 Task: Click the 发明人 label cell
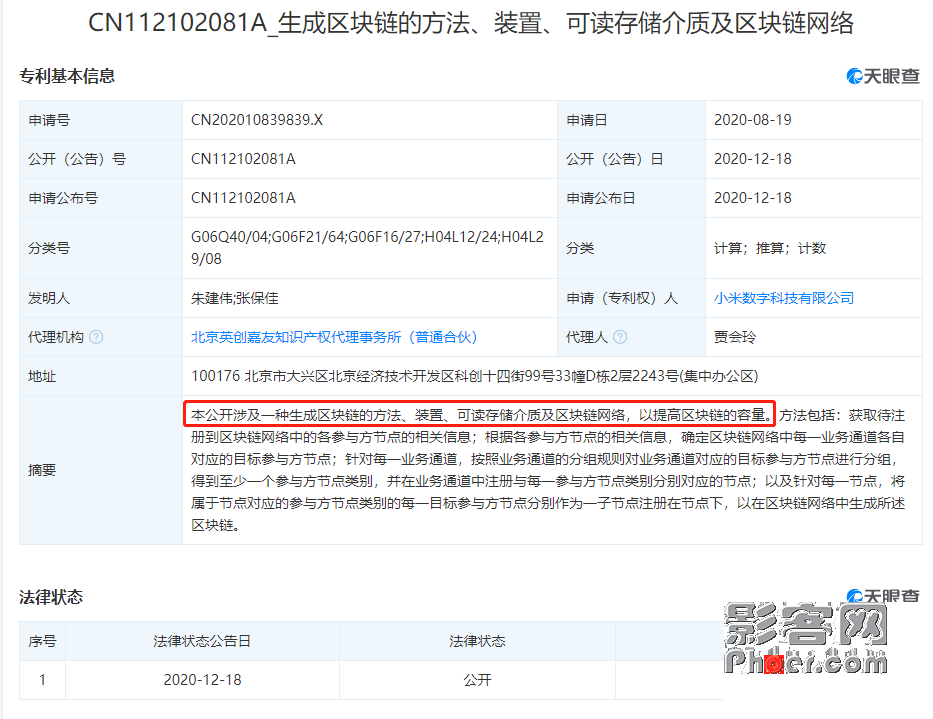tap(101, 298)
